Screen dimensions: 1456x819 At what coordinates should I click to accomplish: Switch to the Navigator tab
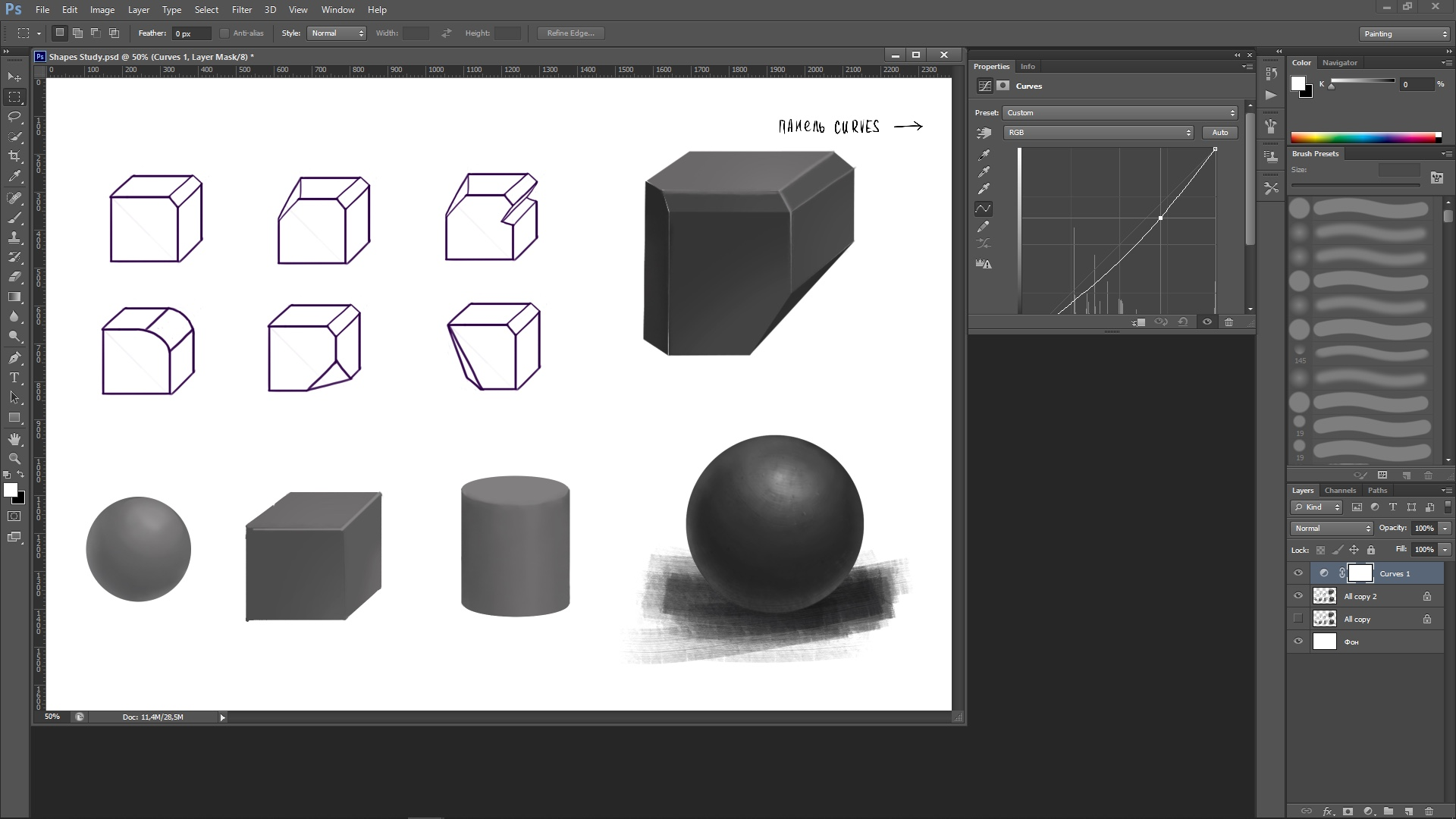click(x=1339, y=63)
